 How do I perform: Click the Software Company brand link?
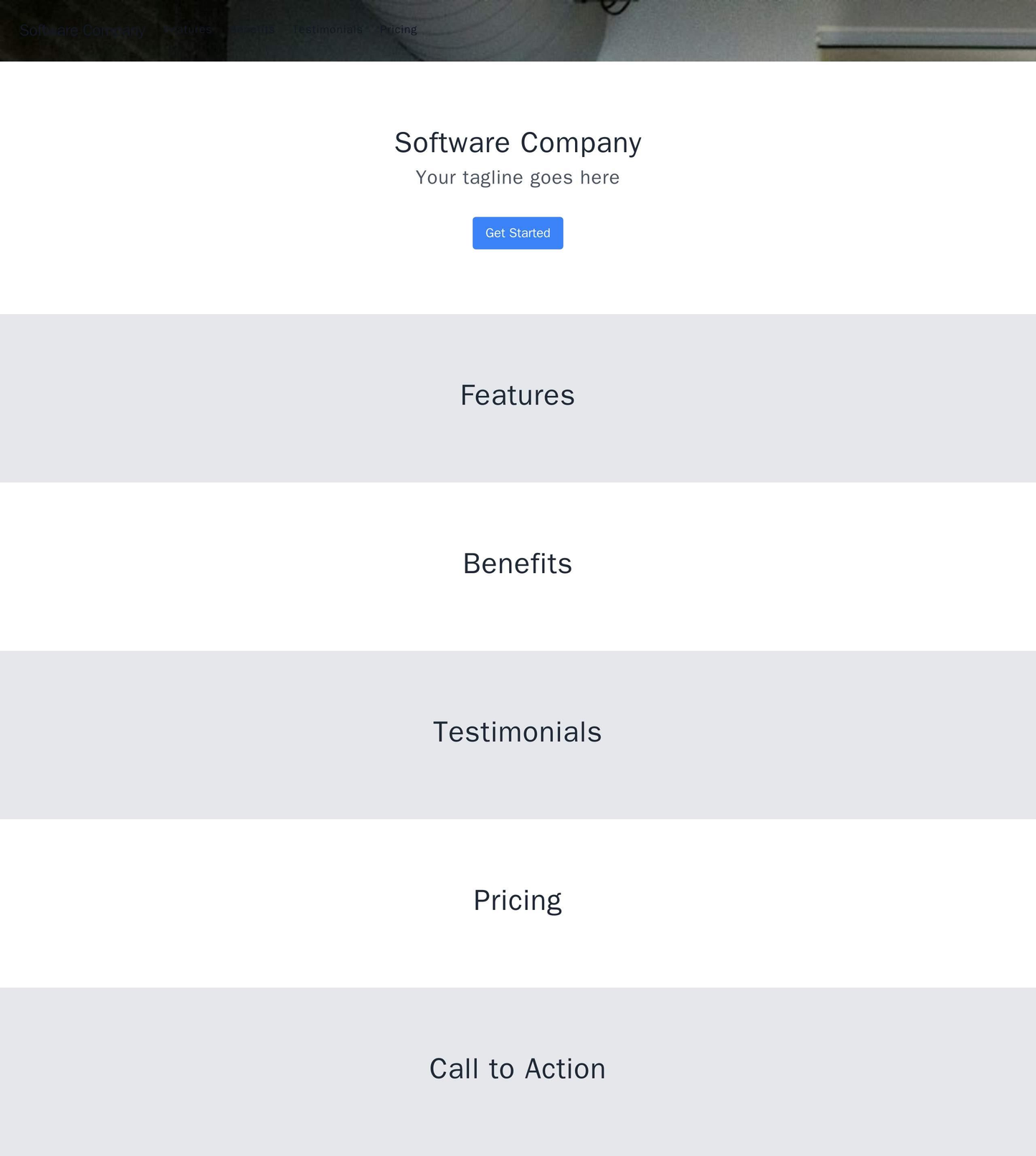[81, 29]
